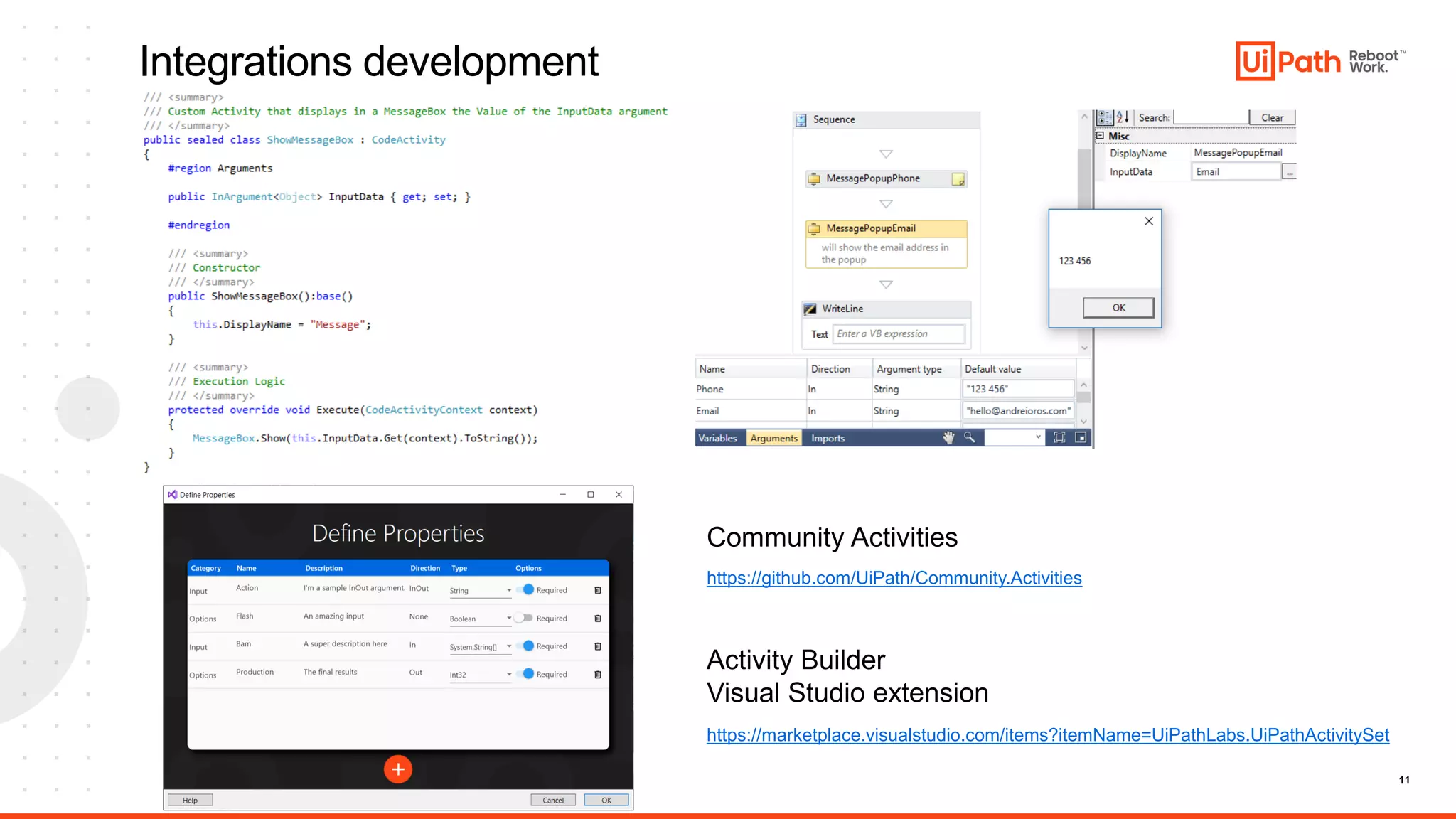1456x819 pixels.
Task: Click the Direction column header in arguments
Action: [840, 369]
